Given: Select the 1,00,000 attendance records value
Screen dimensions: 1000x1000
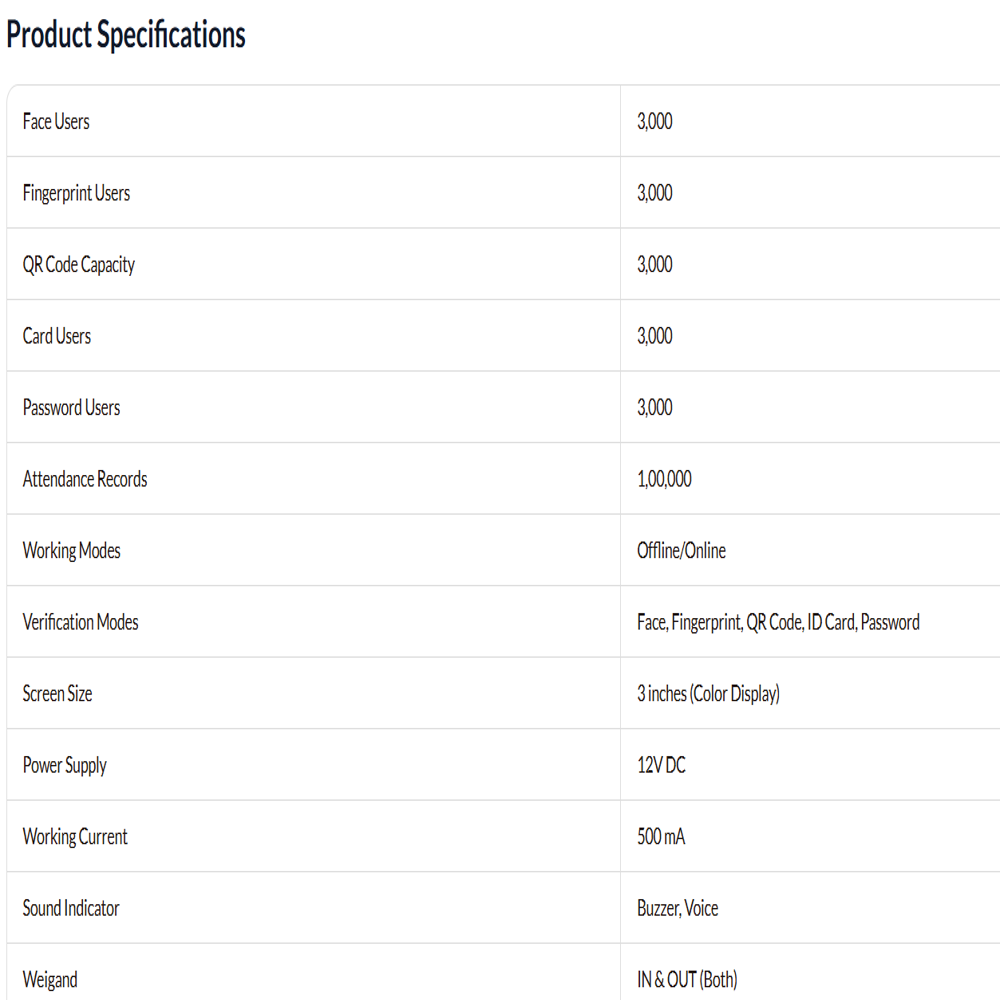Looking at the screenshot, I should (x=664, y=478).
